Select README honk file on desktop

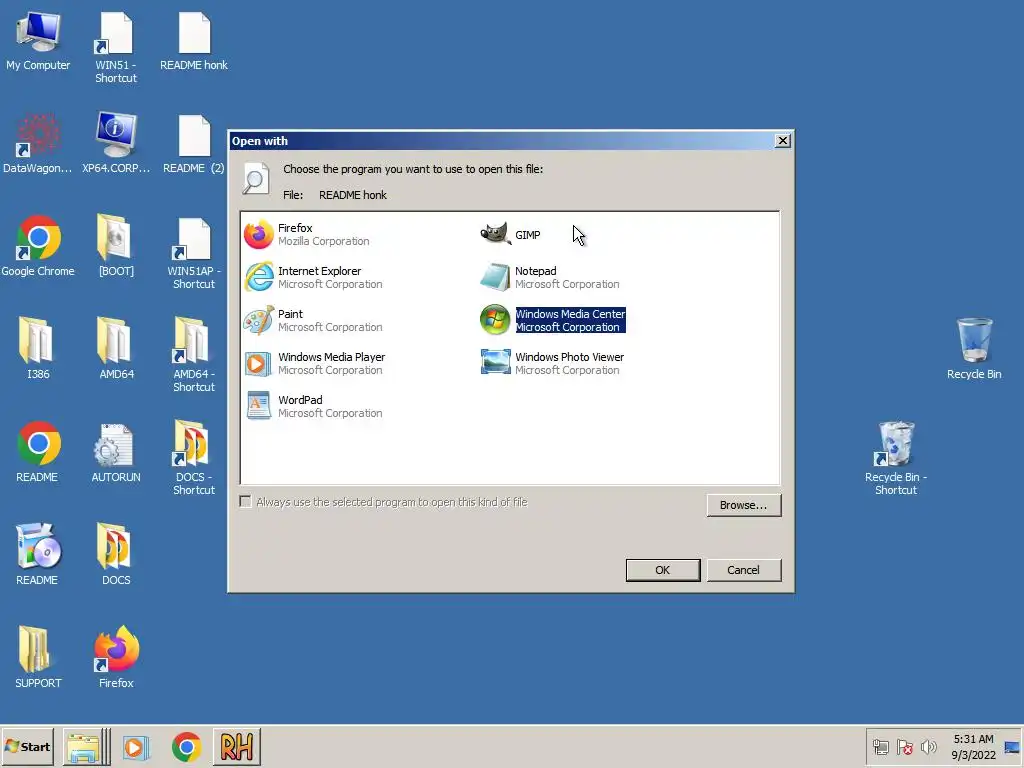pos(194,42)
